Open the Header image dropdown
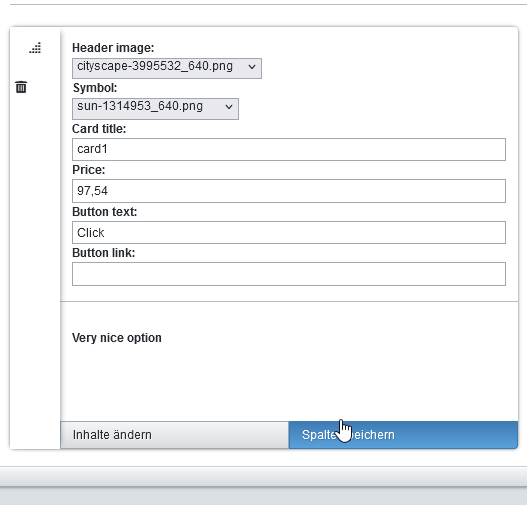This screenshot has height=505, width=527. [x=167, y=68]
